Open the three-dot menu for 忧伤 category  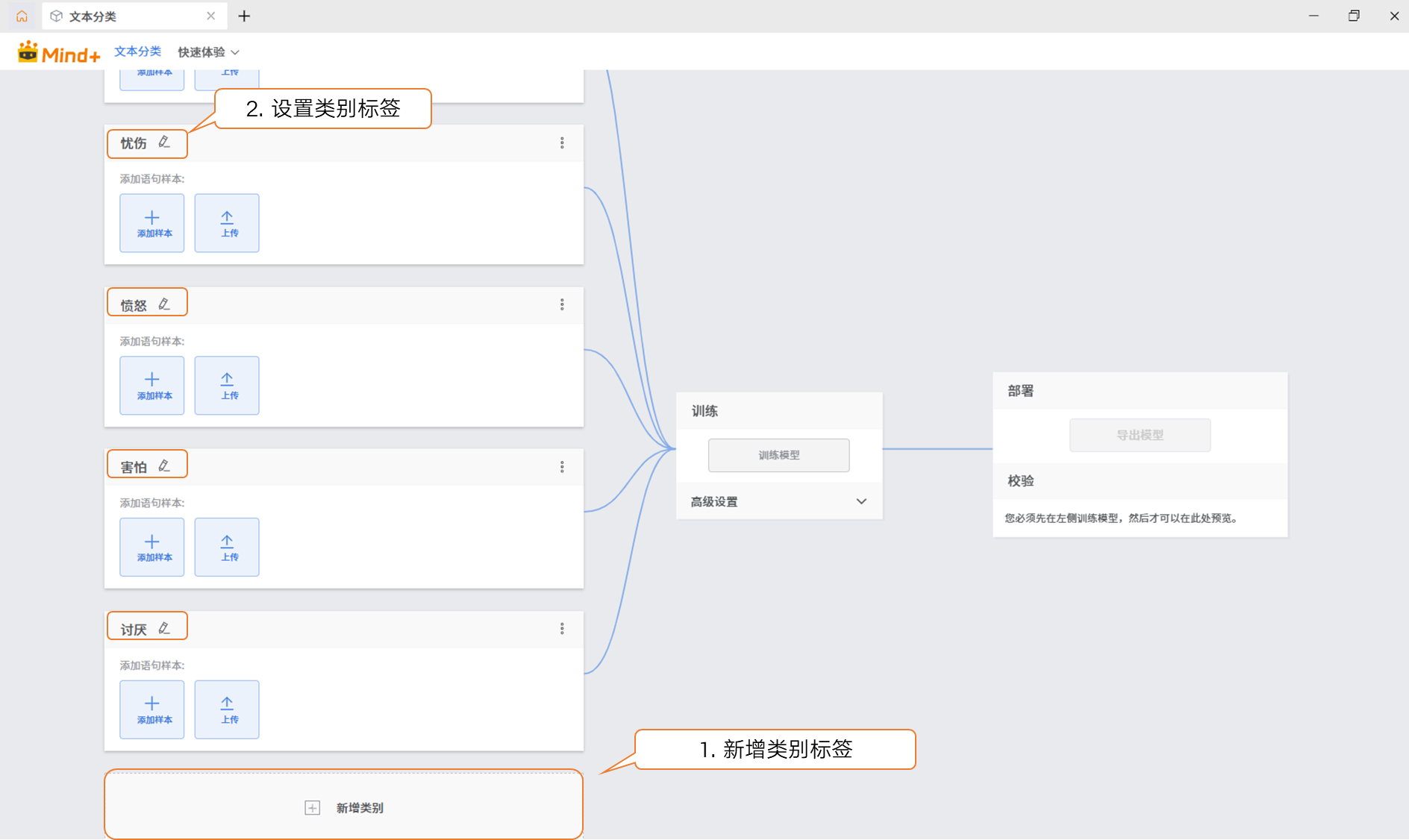[562, 143]
